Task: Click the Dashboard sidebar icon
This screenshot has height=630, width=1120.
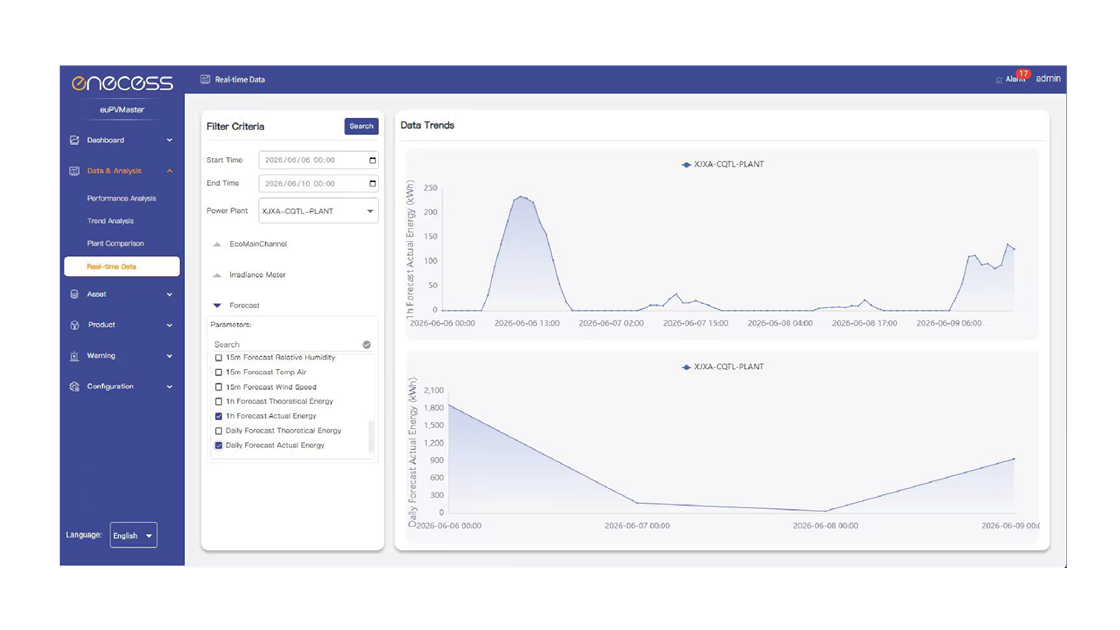Action: point(74,140)
